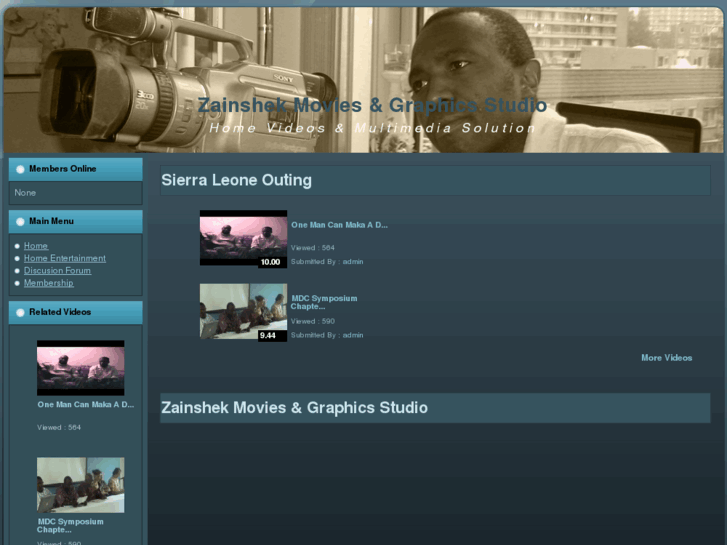Image resolution: width=727 pixels, height=545 pixels.
Task: Click Submitted By : admin under MDC Symposium video
Action: point(327,335)
